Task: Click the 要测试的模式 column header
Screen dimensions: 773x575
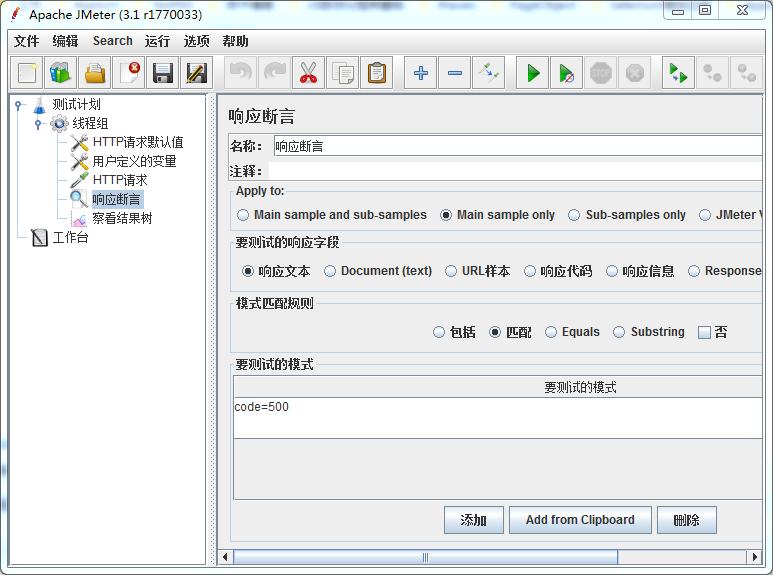Action: click(498, 388)
